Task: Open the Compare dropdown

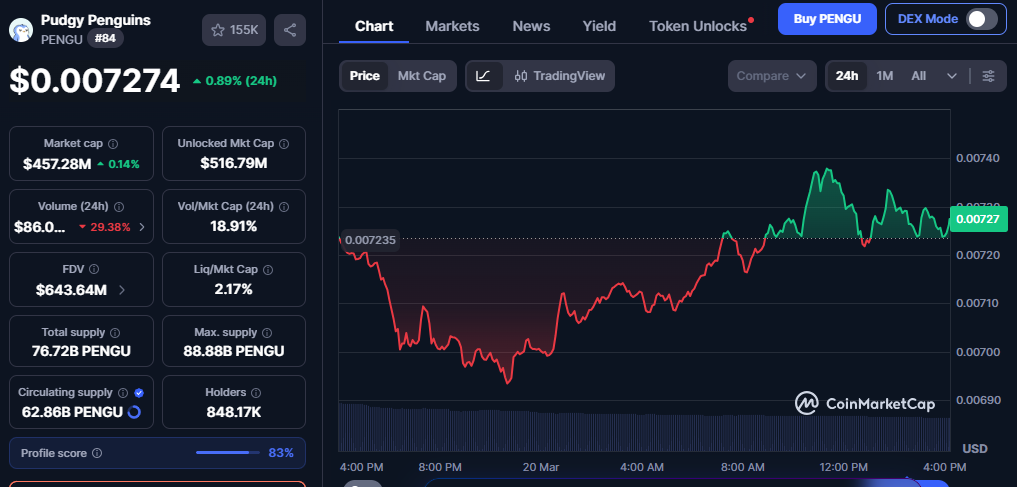Action: (x=772, y=76)
